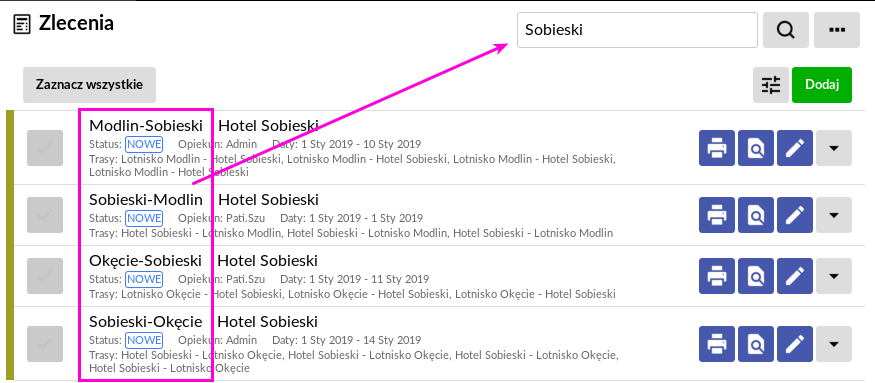Screen dimensions: 875x383
Task: Check the Sobieski-Okęcie order checkbox
Action: (45, 344)
